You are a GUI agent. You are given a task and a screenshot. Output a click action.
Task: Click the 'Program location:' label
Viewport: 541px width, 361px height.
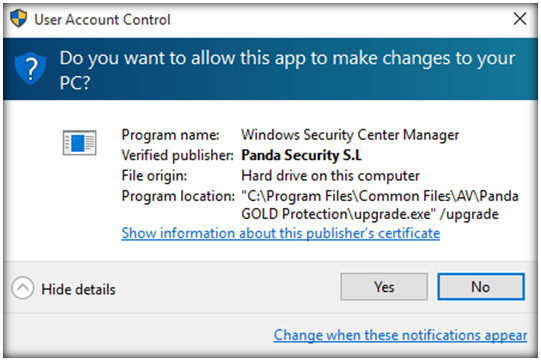178,196
